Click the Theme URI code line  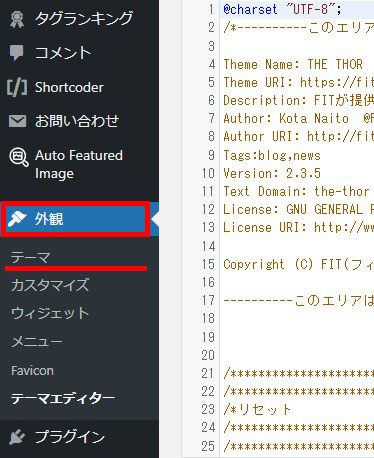(x=298, y=82)
